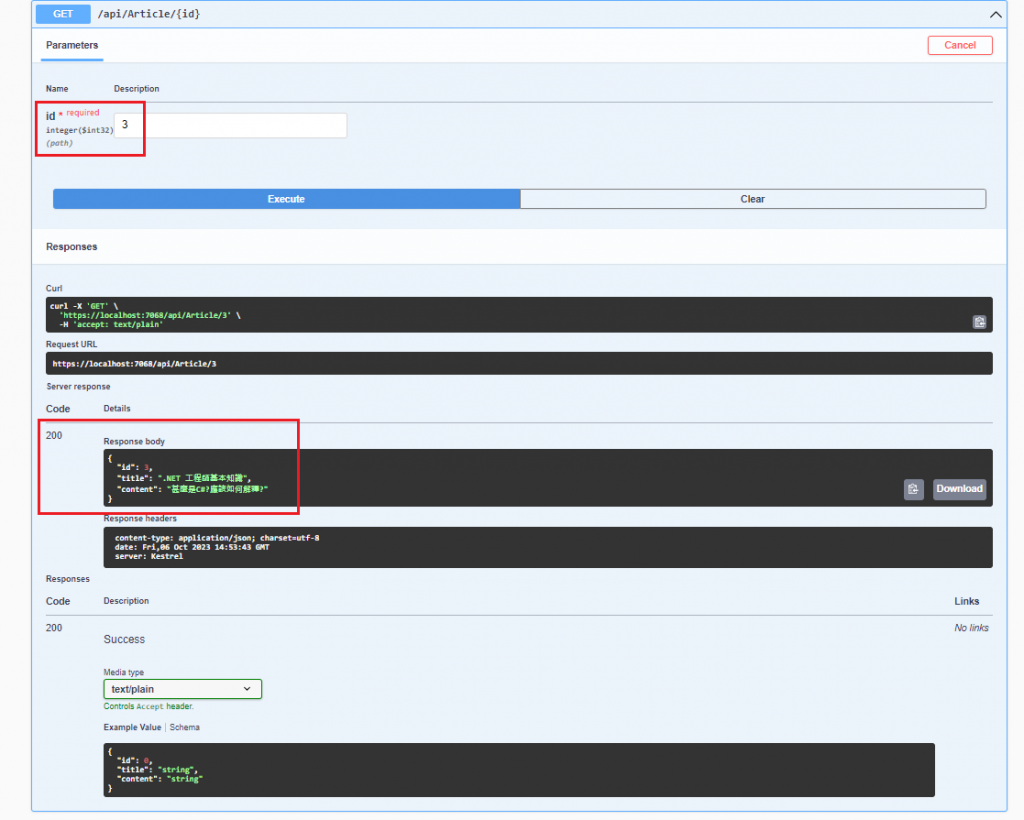Click the Response headers content block
This screenshot has width=1024, height=820.
(x=547, y=547)
